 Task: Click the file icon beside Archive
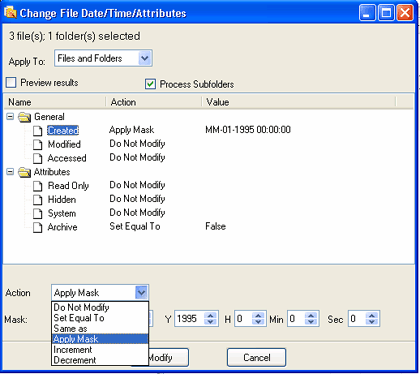click(x=38, y=228)
